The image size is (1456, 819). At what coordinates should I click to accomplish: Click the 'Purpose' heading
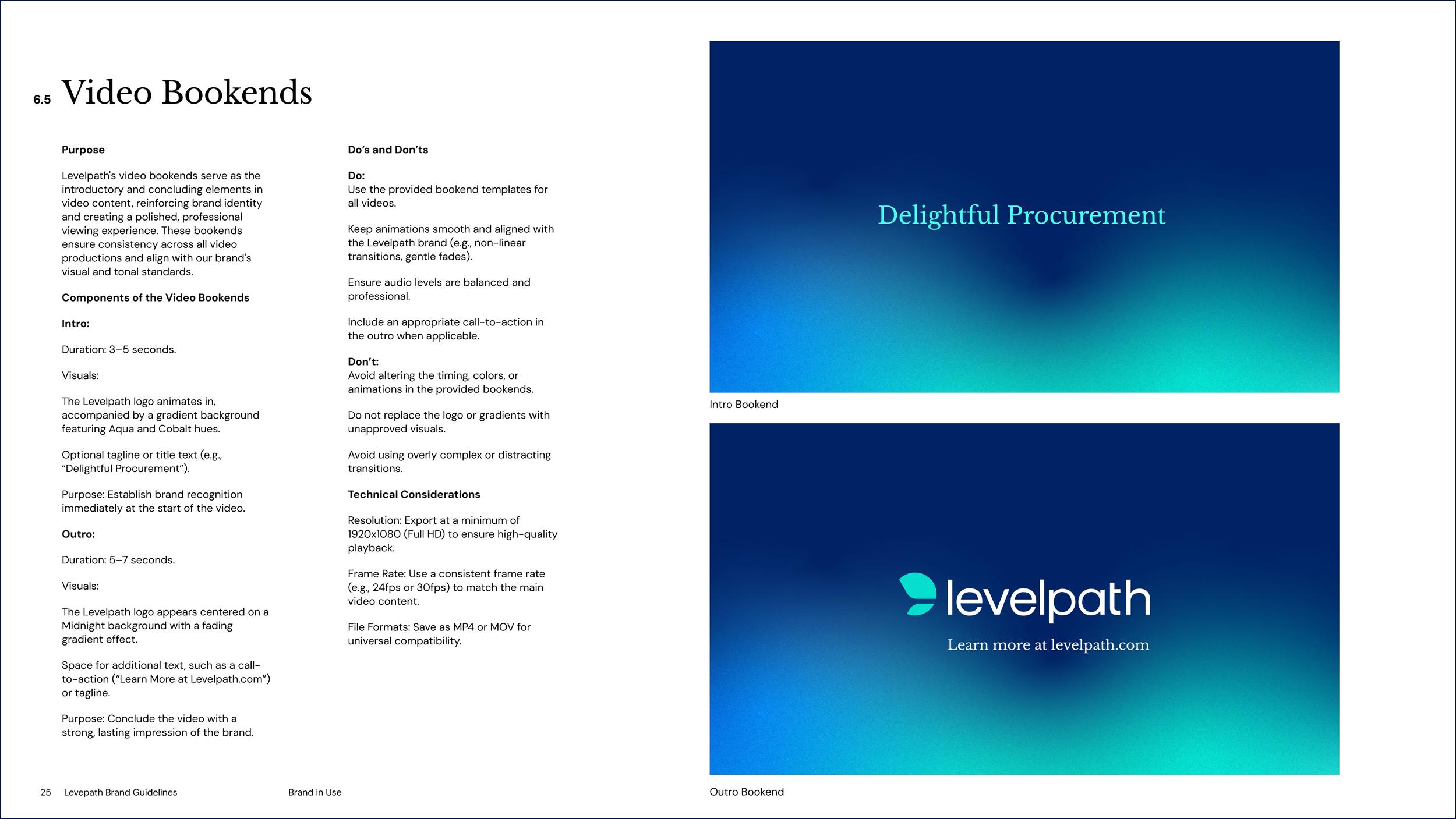click(x=83, y=150)
